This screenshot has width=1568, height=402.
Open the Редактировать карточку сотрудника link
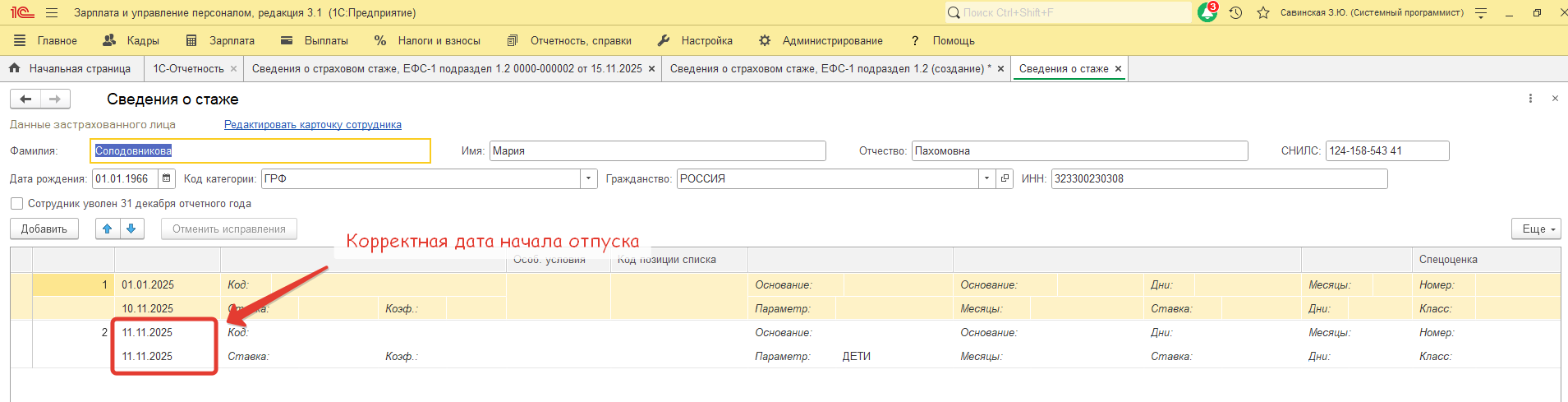tap(312, 125)
